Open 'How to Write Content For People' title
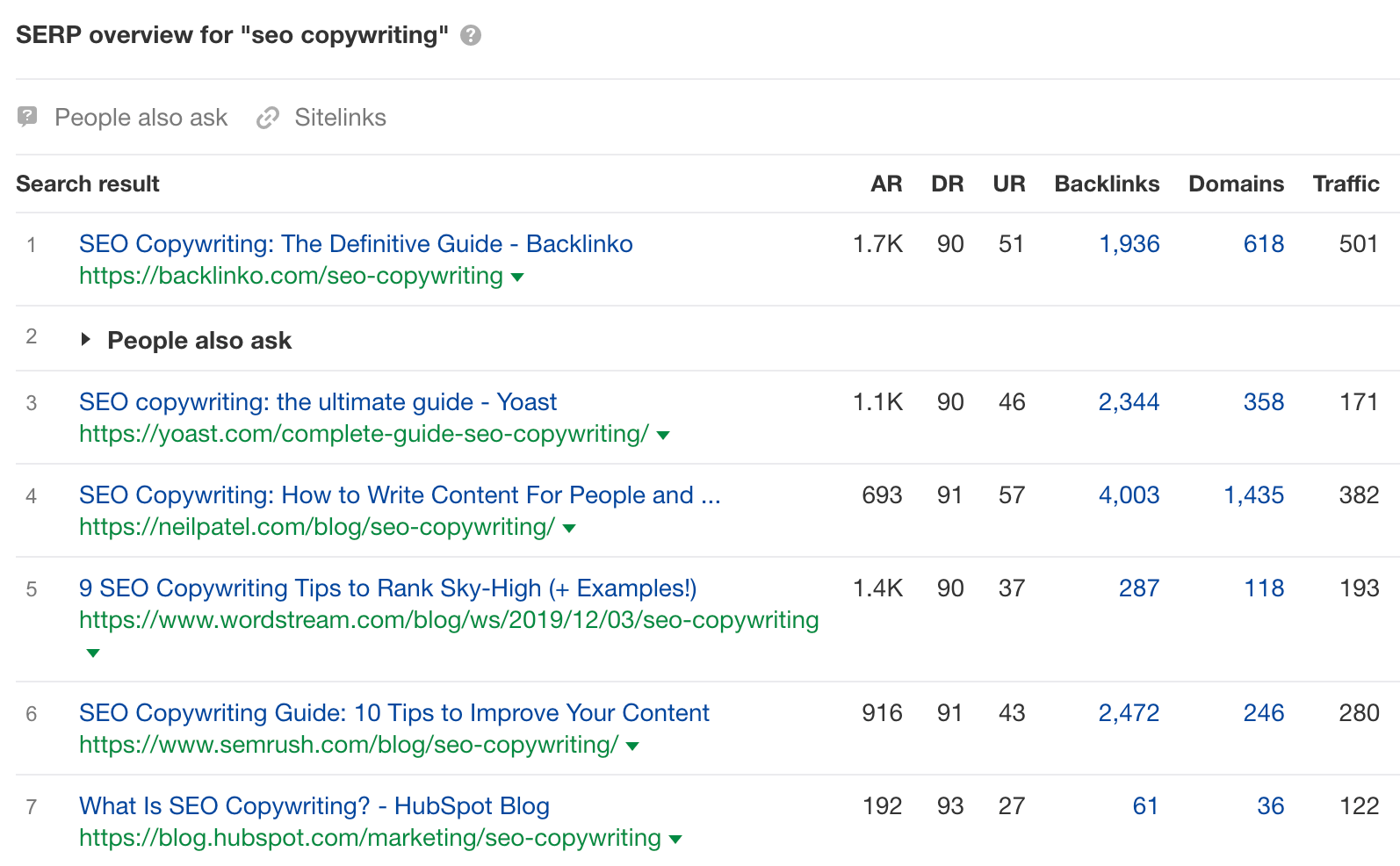Screen dimensions: 1400x866 click(400, 494)
